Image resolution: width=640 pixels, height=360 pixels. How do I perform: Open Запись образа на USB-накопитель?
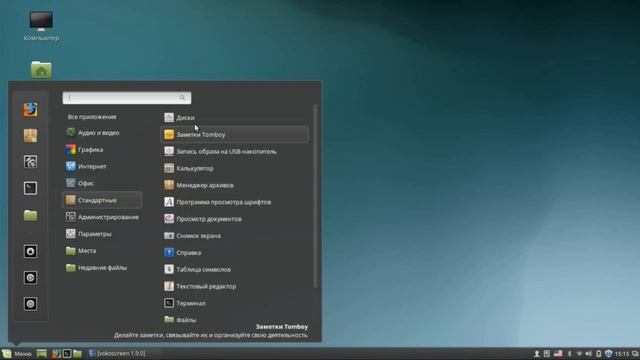(x=235, y=151)
